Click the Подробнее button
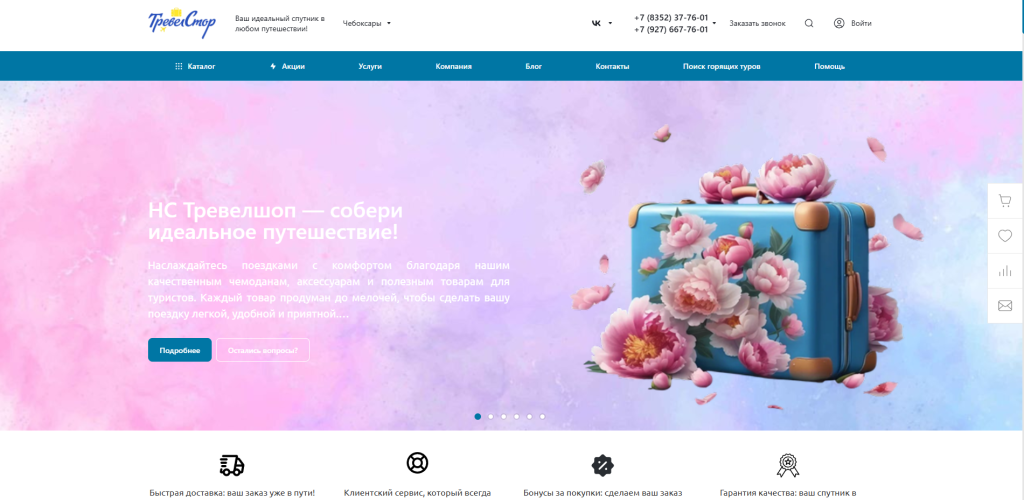1024x500 pixels. (180, 350)
